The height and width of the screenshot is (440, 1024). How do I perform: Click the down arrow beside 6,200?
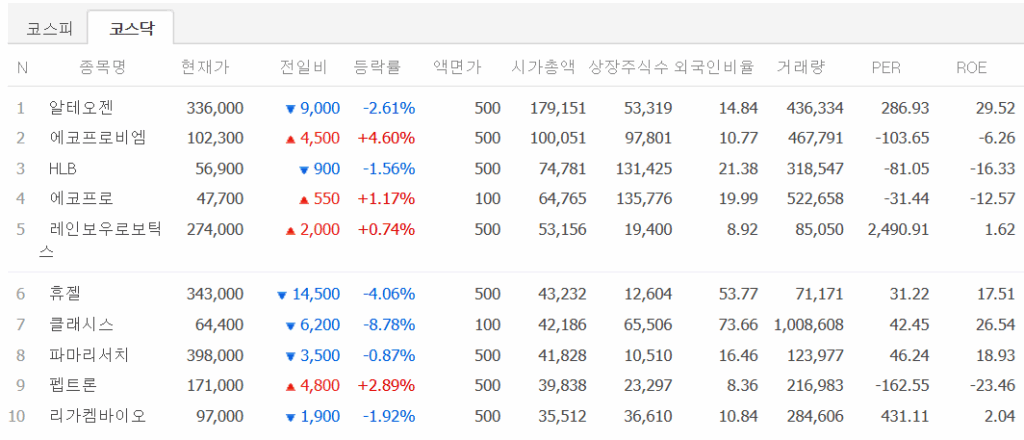291,326
